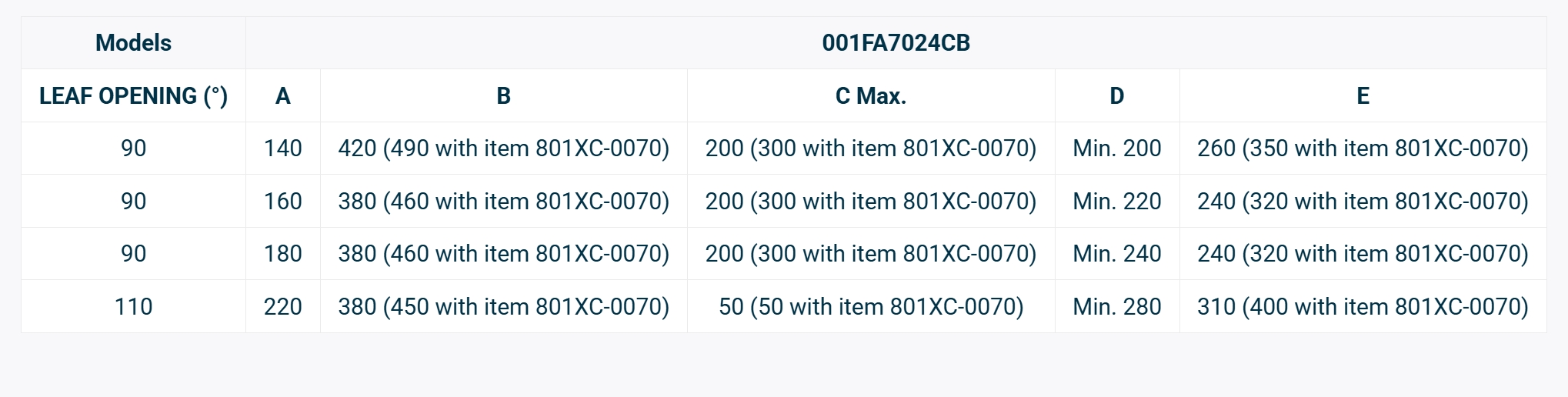Click the cell with value 220
Image resolution: width=1568 pixels, height=397 pixels.
tap(282, 307)
